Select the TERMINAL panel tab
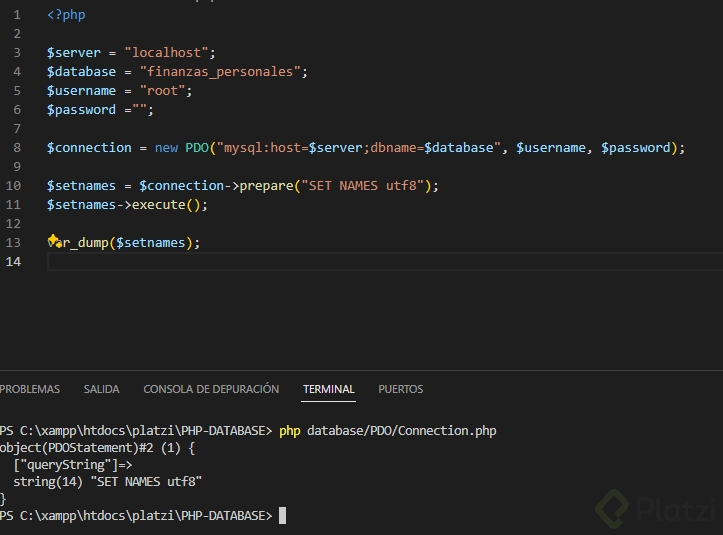This screenshot has height=535, width=723. (328, 389)
